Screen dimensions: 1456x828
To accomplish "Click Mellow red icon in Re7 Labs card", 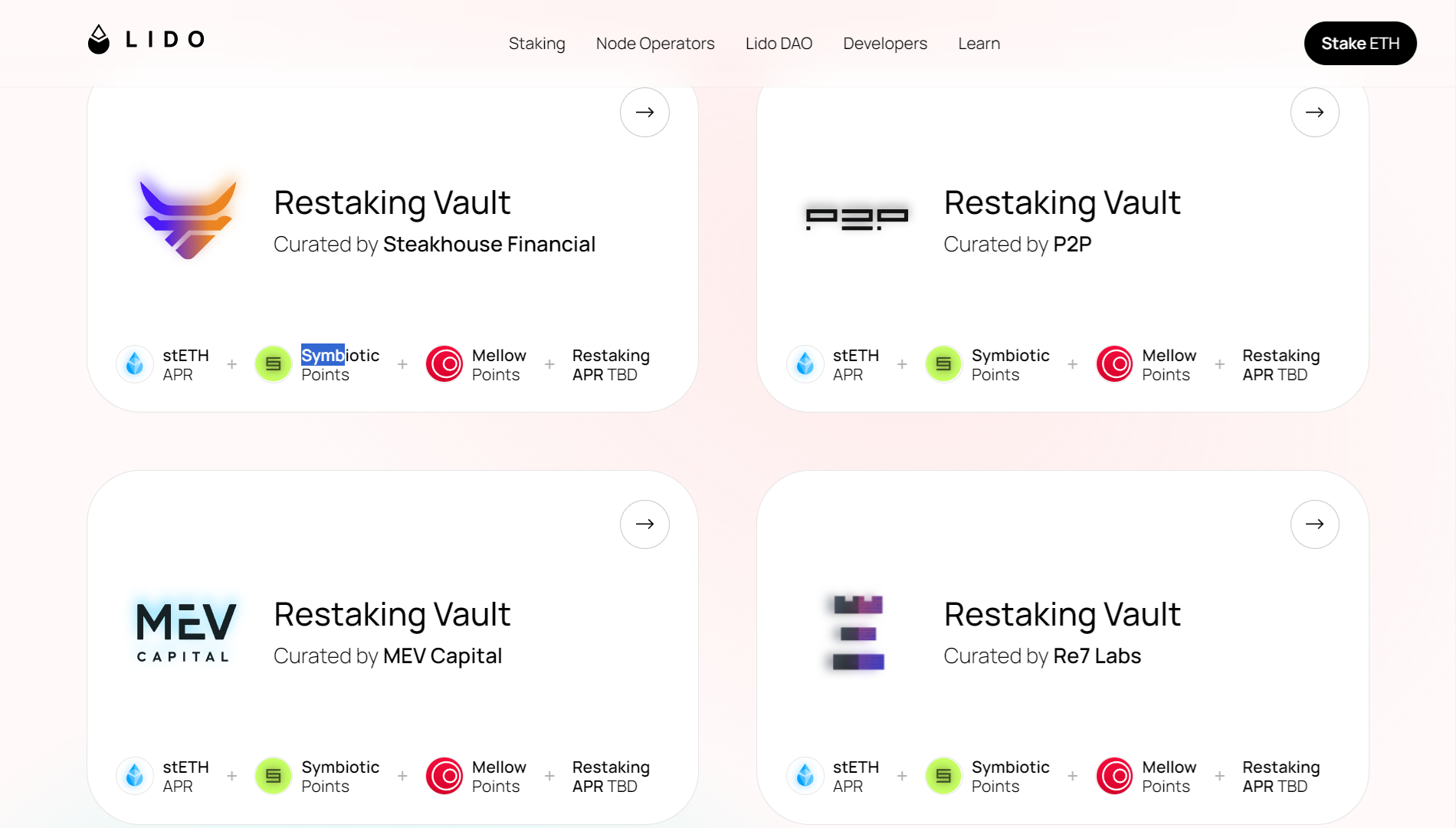I will click(x=1115, y=776).
